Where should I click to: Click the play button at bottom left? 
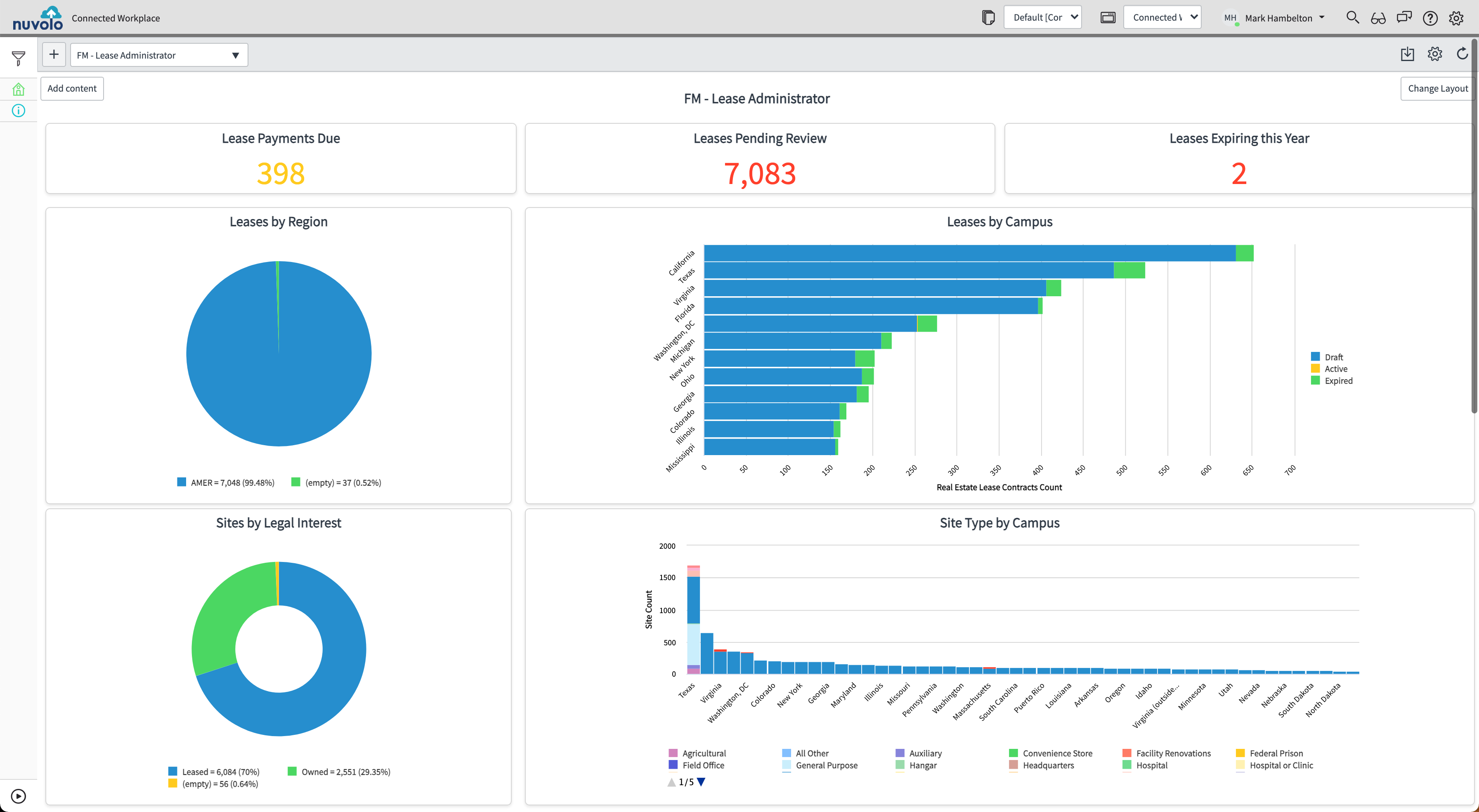tap(19, 796)
